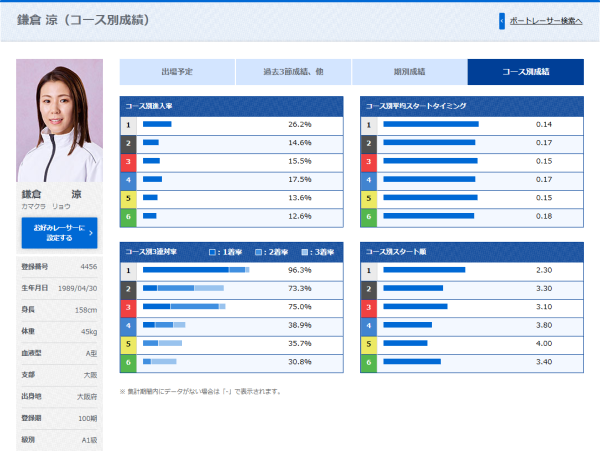Click blue course 4 badge in コース別進入率
Image resolution: width=600 pixels, height=451 pixels.
tap(128, 180)
